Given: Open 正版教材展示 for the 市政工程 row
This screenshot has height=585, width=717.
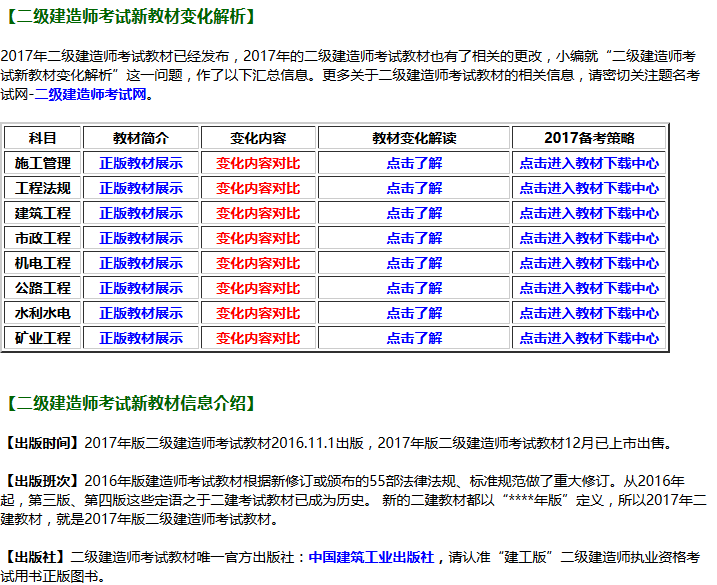Looking at the screenshot, I should click(141, 238).
